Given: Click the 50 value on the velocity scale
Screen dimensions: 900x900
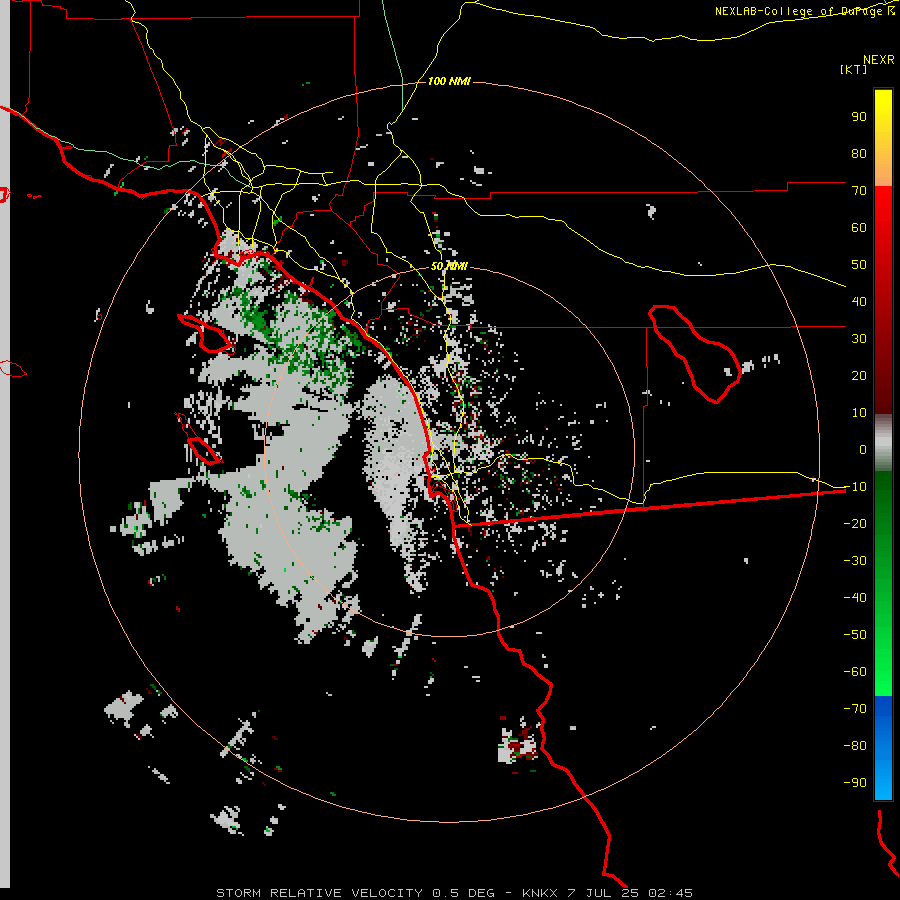Looking at the screenshot, I should [859, 265].
